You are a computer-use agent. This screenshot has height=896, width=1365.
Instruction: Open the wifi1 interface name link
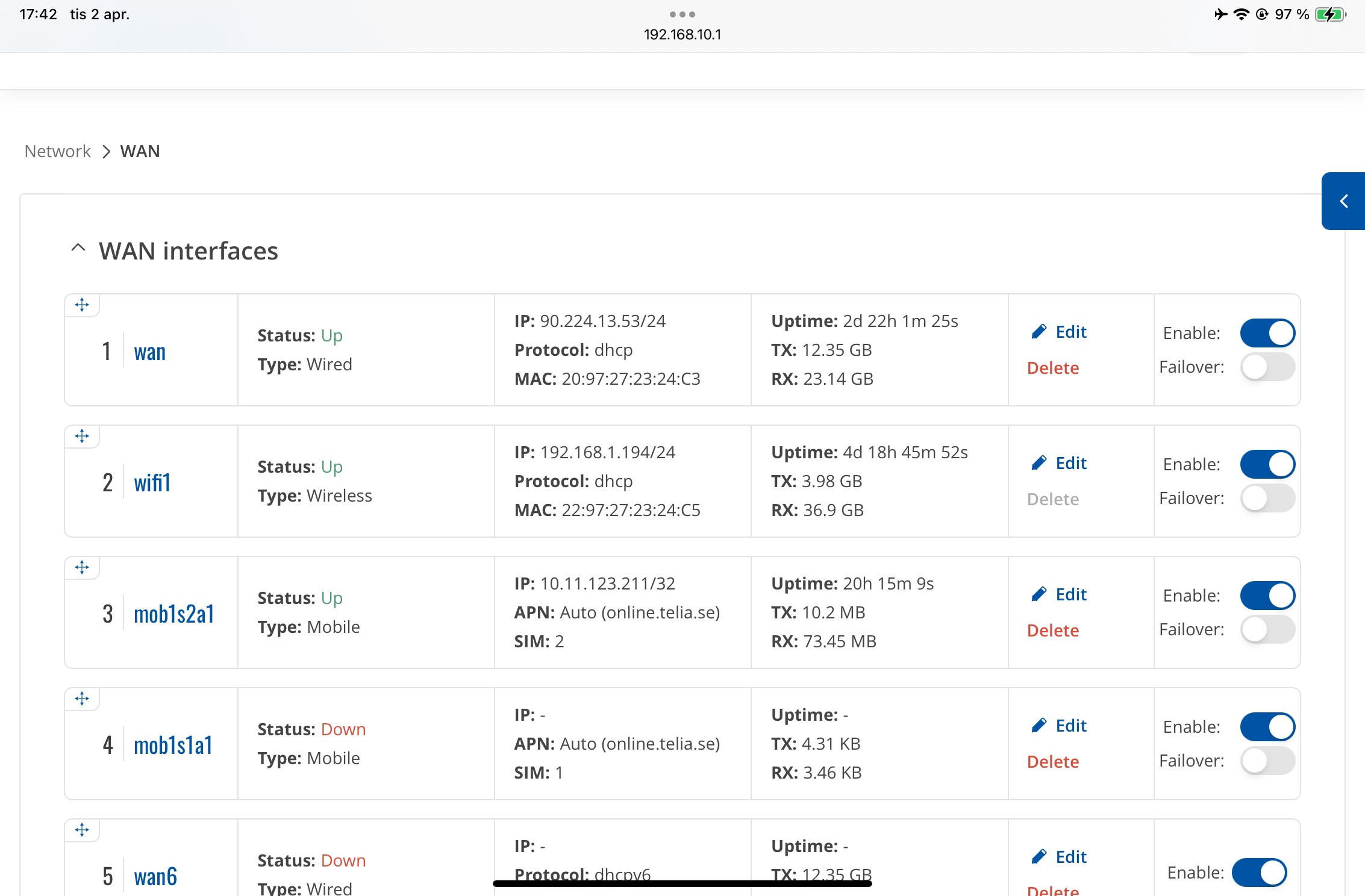tap(152, 483)
